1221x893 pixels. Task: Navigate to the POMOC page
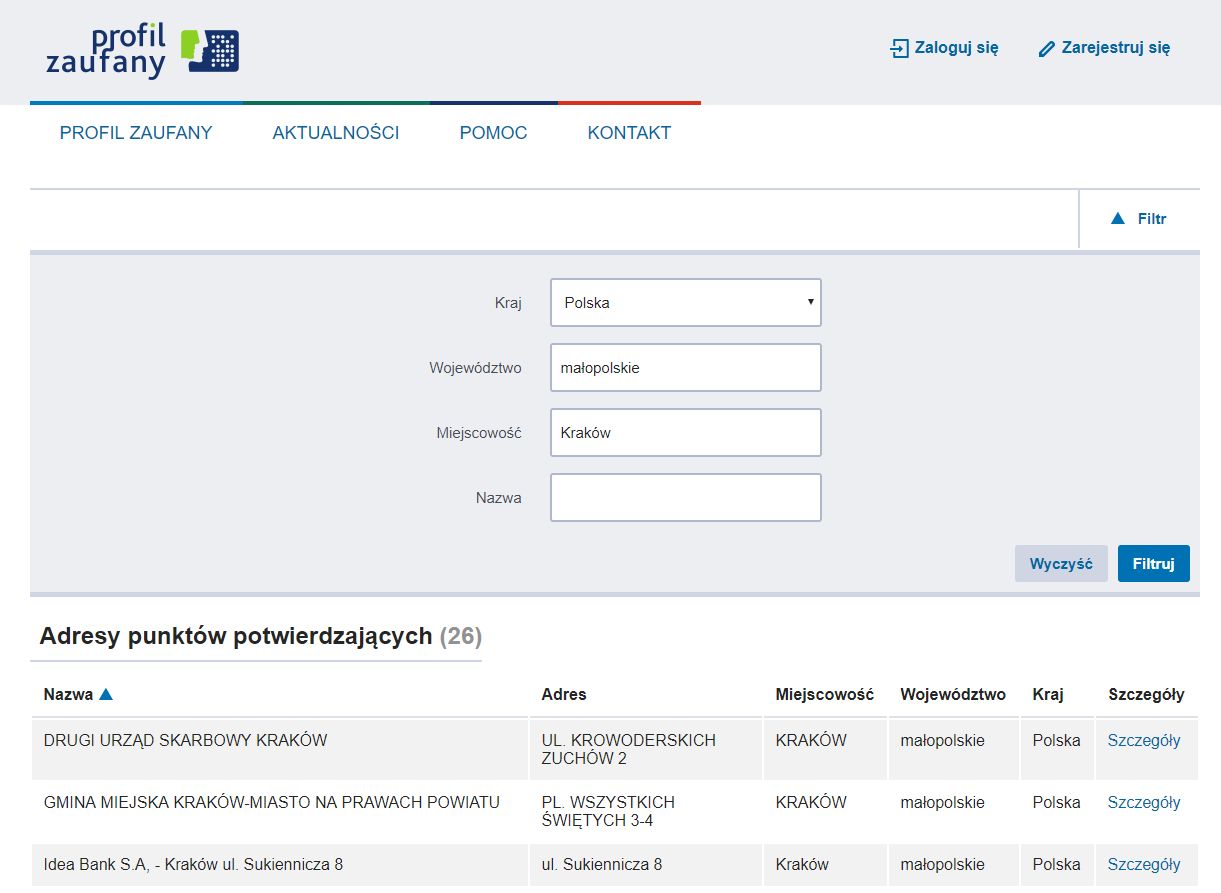(x=493, y=132)
